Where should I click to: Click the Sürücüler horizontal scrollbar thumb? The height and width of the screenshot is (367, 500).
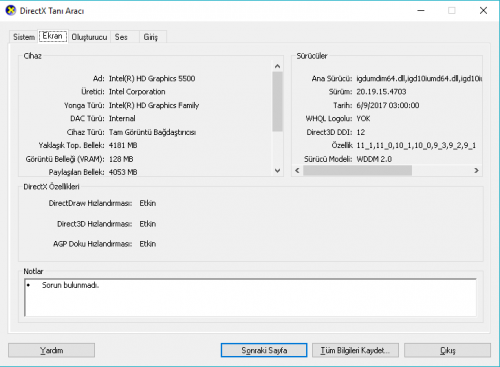click(357, 171)
